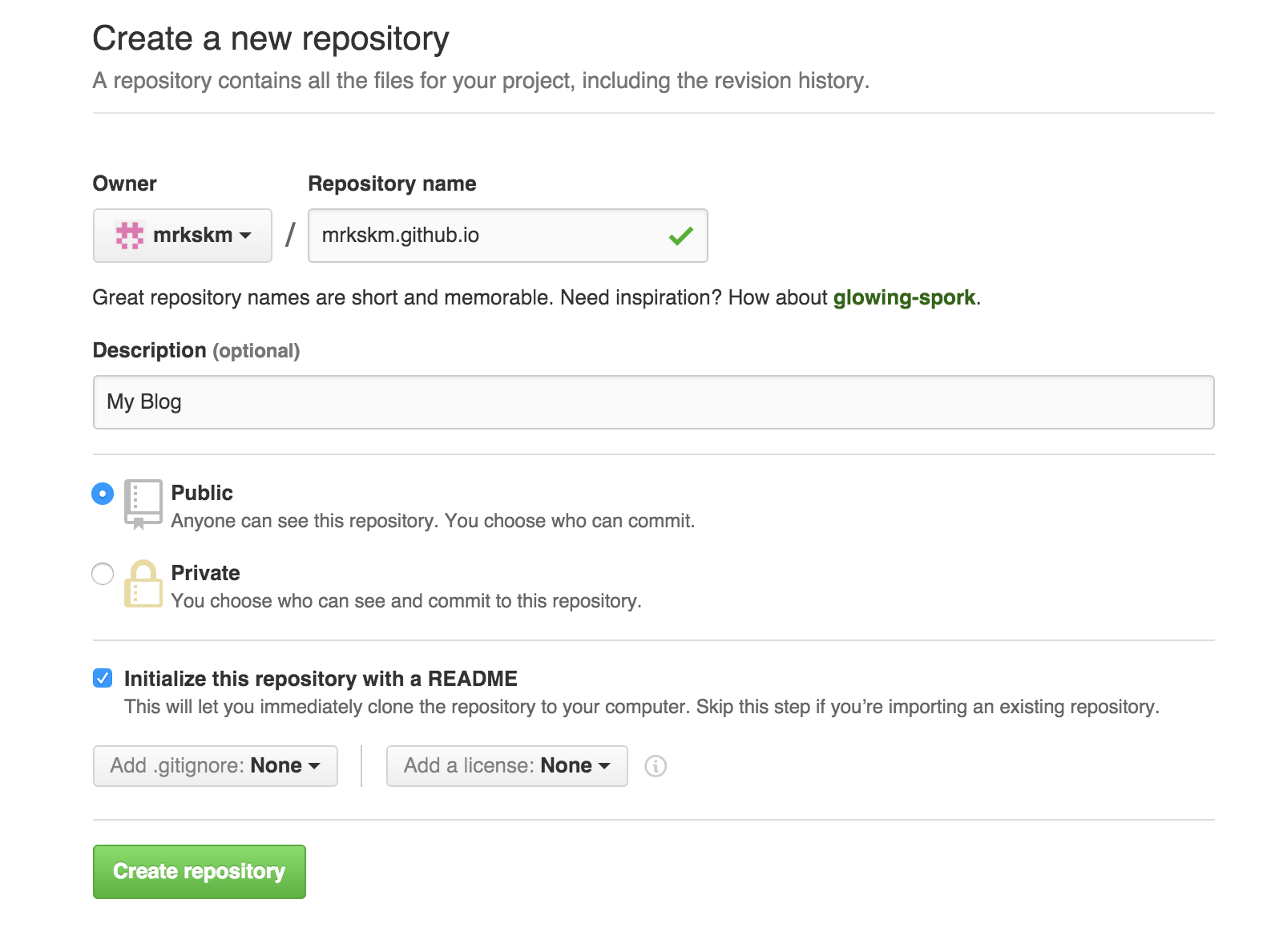Image resolution: width=1287 pixels, height=952 pixels.
Task: Click the Create repository button
Action: 200,872
